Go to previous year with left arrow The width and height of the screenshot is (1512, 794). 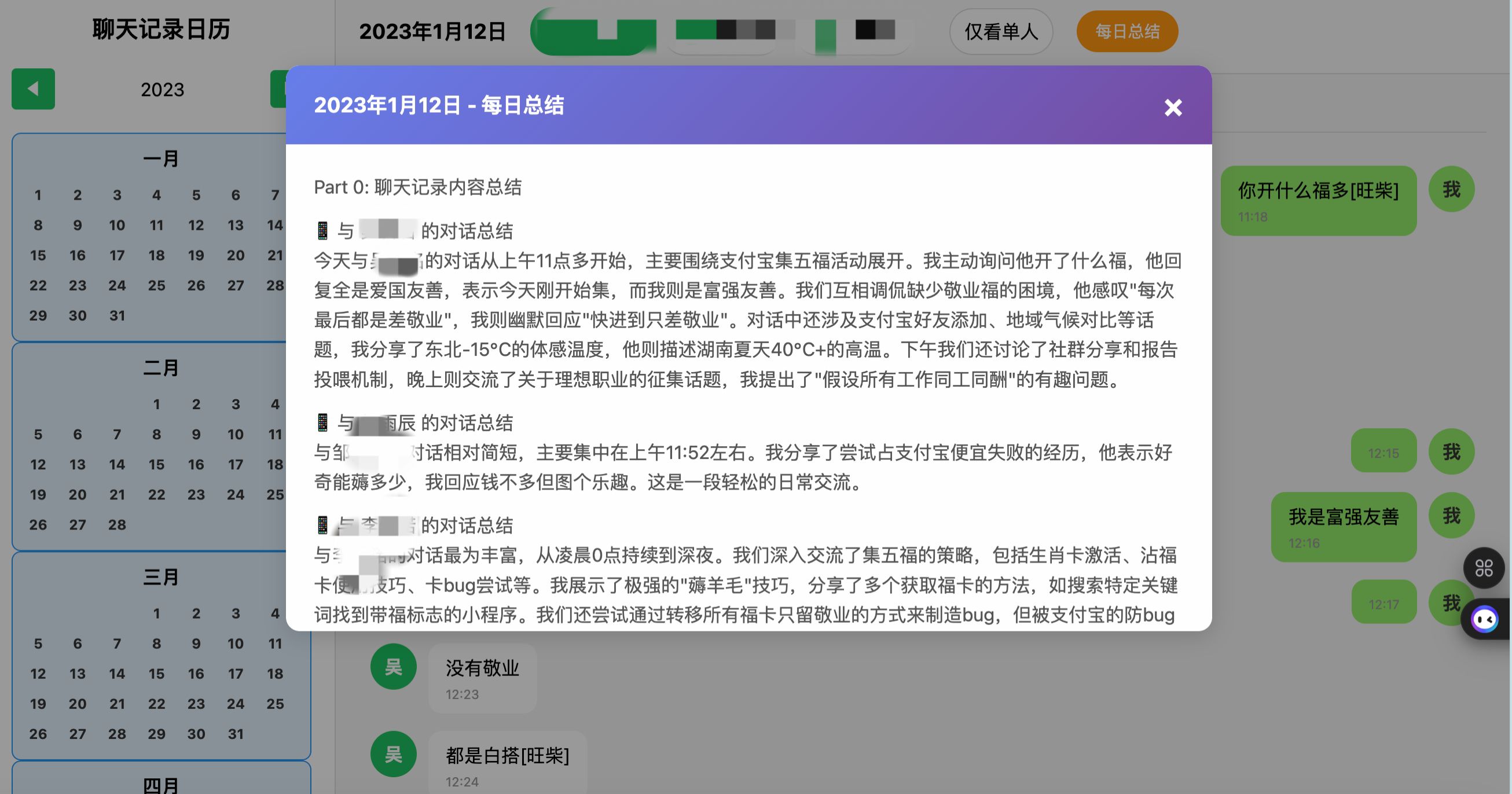tap(34, 89)
